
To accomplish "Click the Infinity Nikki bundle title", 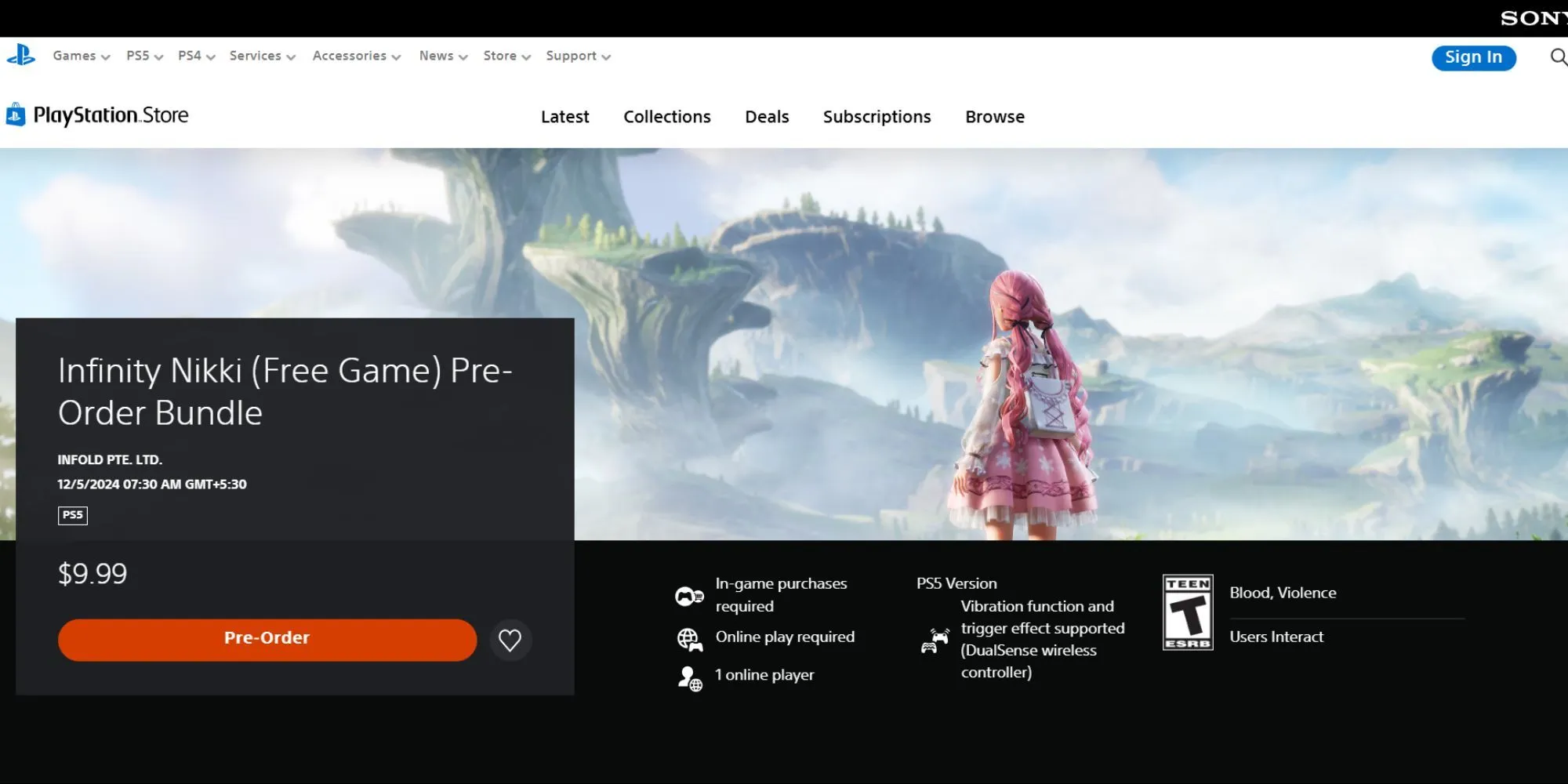I will [x=285, y=391].
